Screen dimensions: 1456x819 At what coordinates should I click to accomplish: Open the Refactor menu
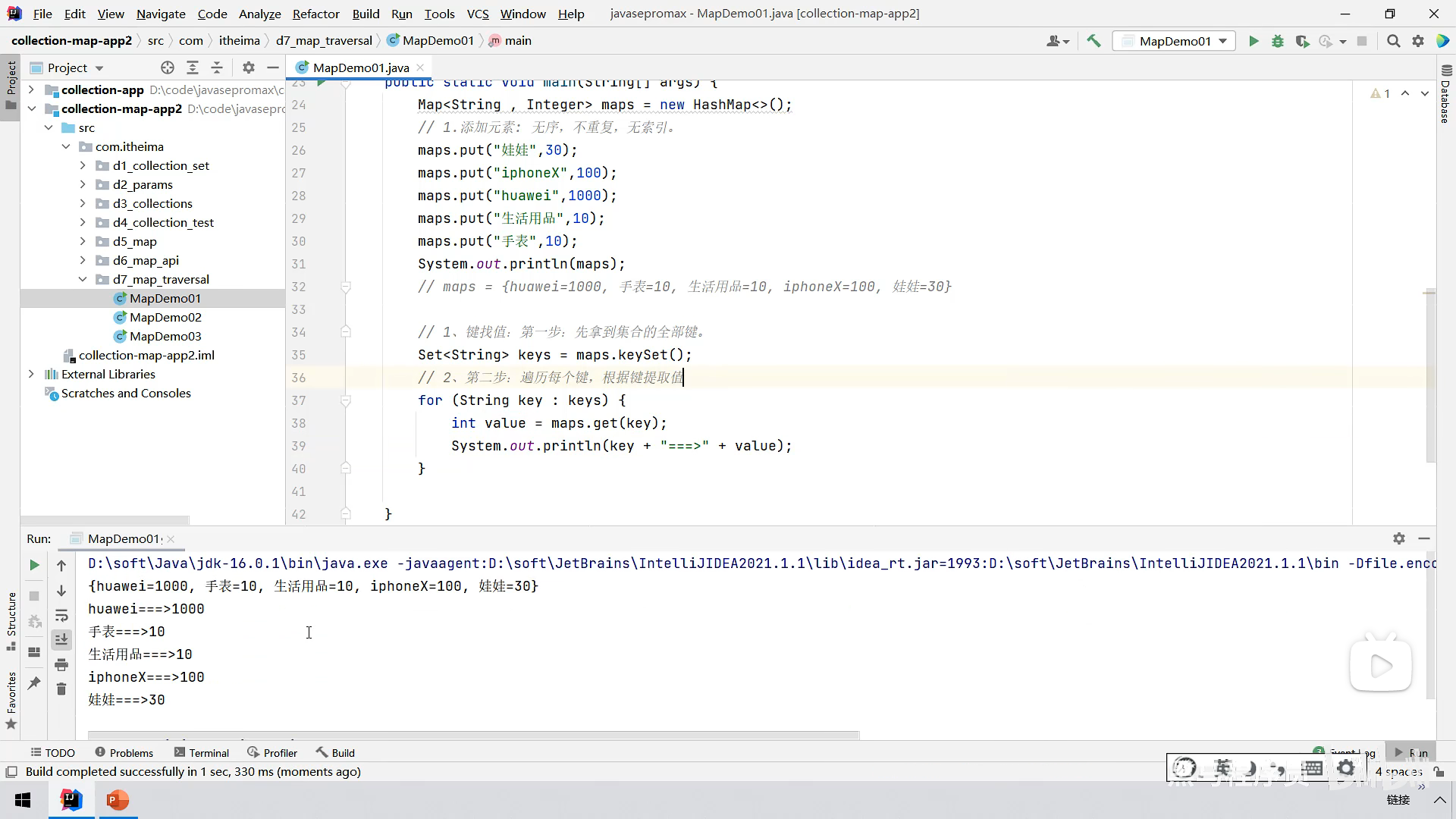tap(315, 14)
